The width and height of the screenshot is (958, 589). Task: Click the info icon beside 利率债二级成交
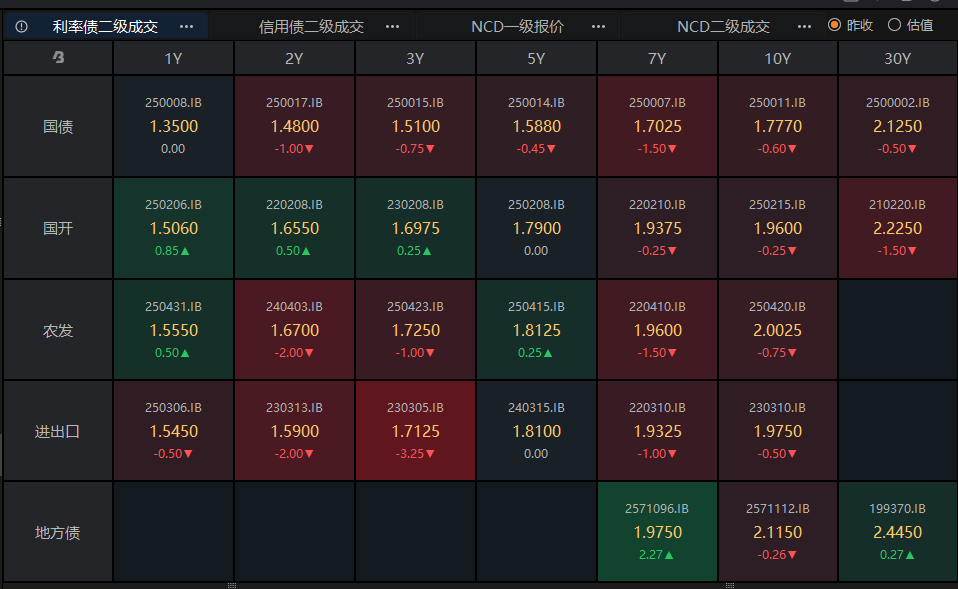coord(21,26)
